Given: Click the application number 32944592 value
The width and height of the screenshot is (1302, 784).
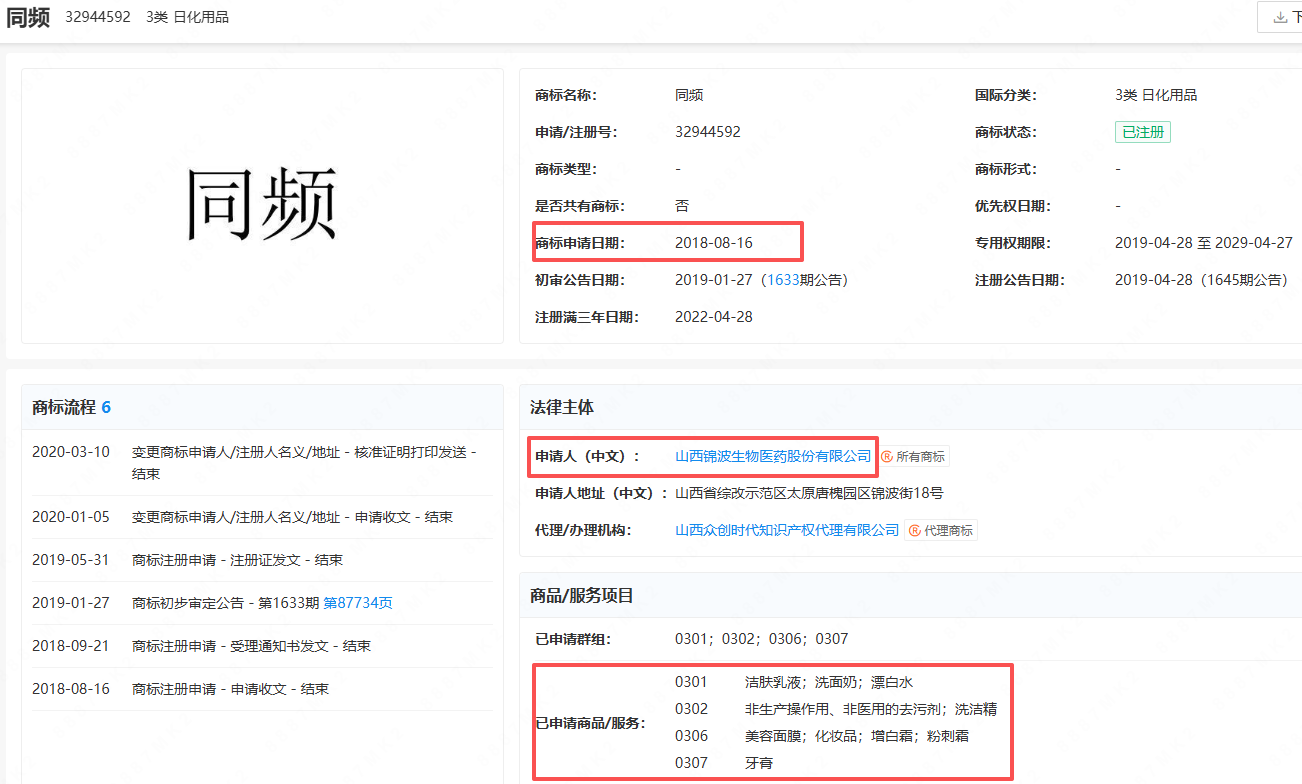Looking at the screenshot, I should (x=708, y=132).
